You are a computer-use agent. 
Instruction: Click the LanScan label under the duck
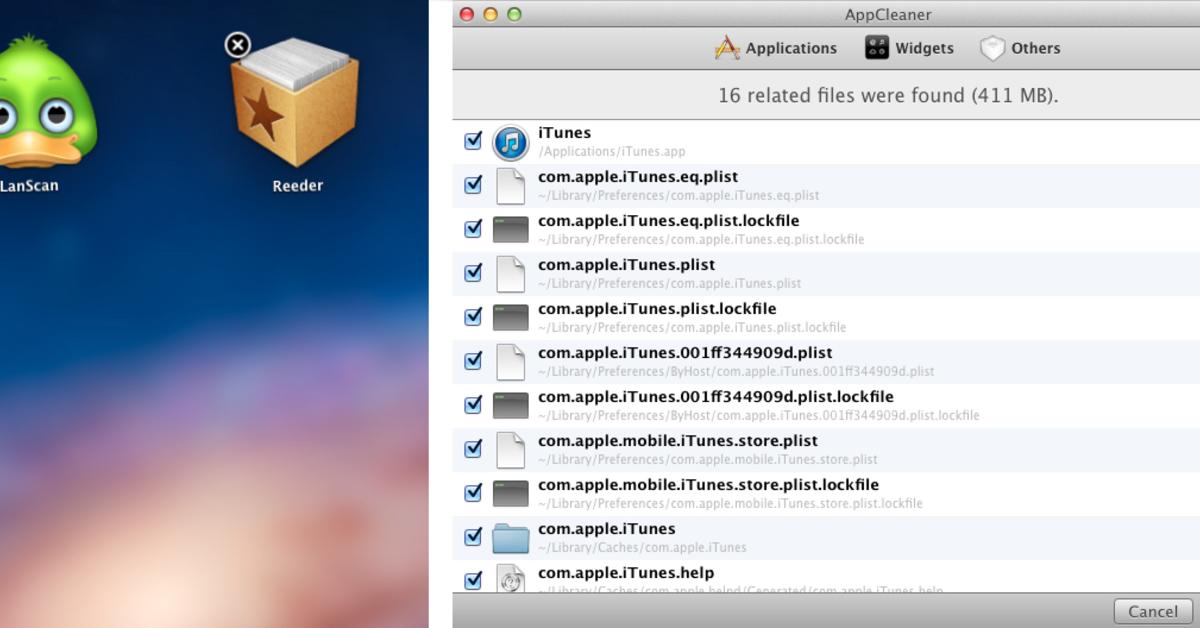pos(29,186)
